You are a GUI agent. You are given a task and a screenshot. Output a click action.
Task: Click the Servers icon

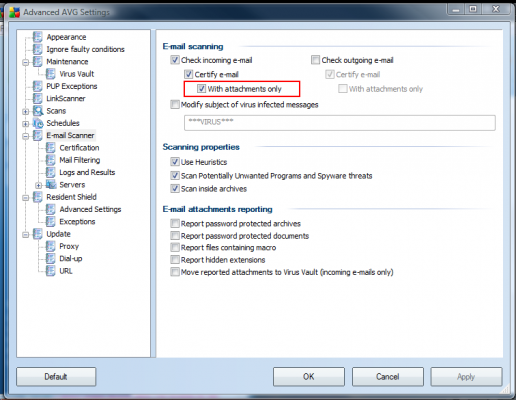click(x=51, y=184)
